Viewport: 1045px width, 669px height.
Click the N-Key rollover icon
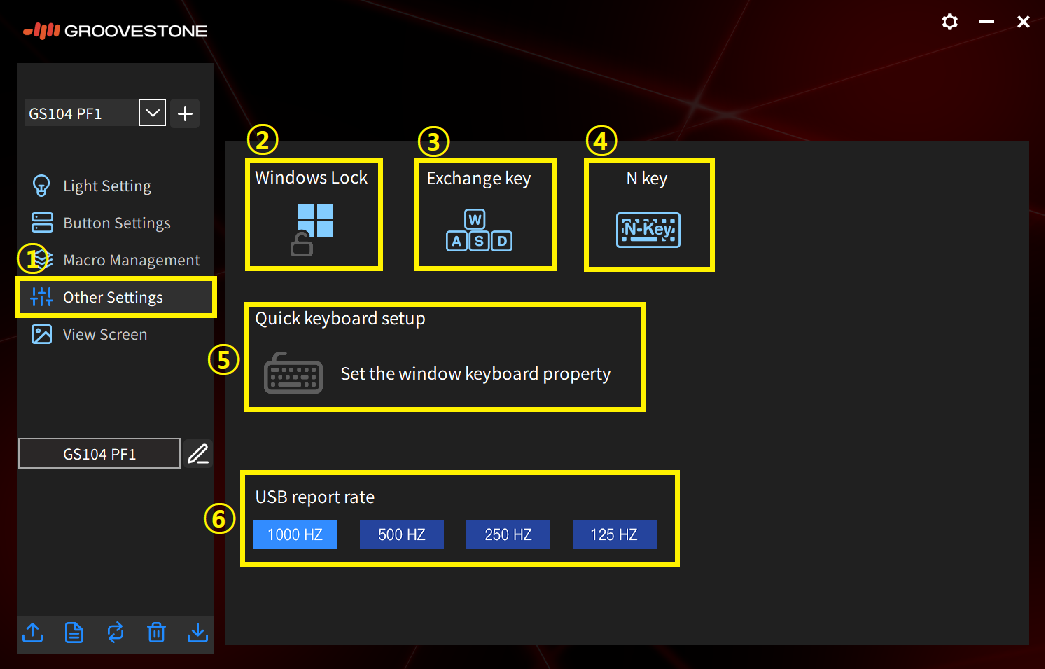point(648,230)
